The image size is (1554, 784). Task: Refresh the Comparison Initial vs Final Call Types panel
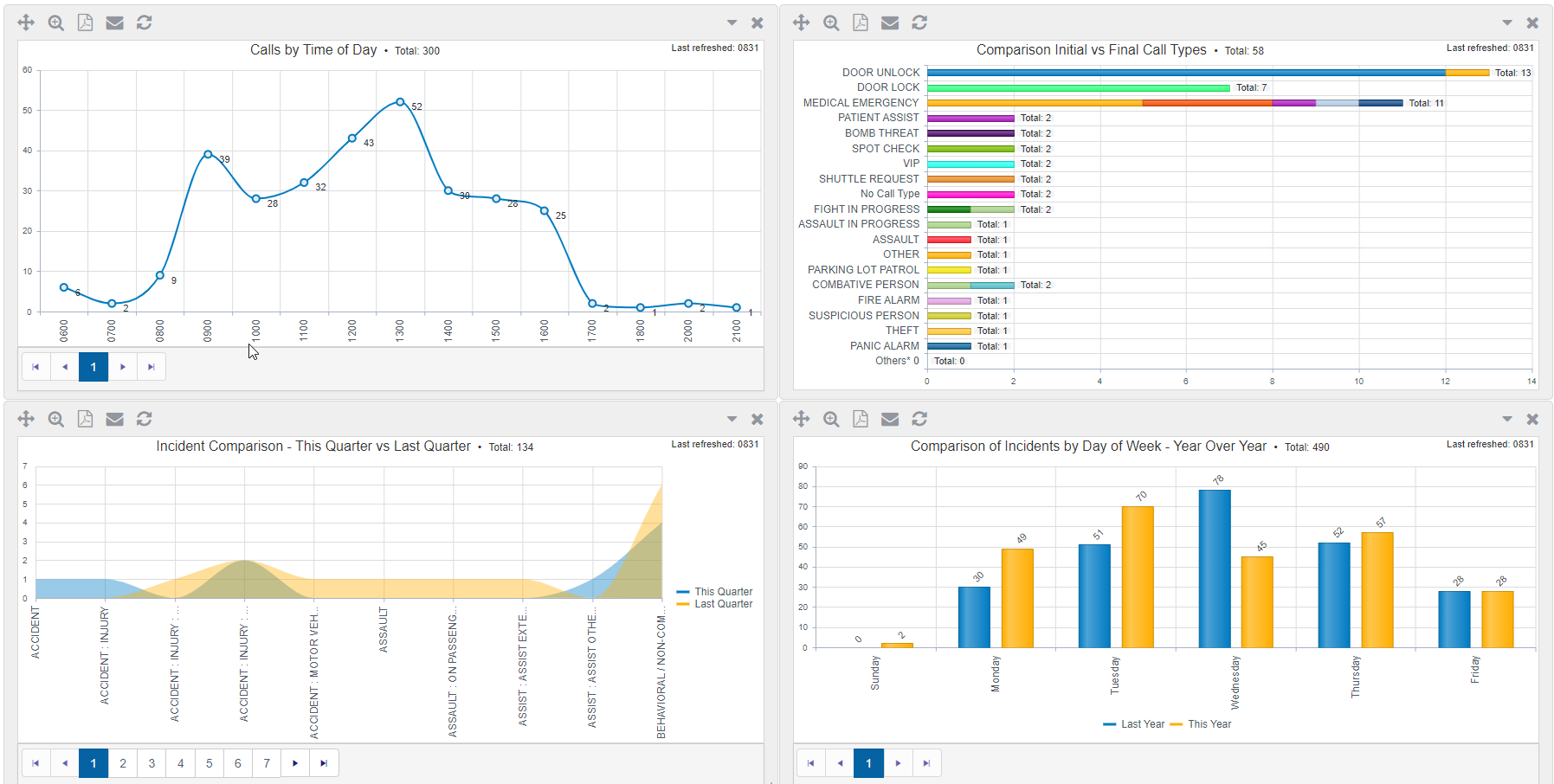pyautogui.click(x=919, y=22)
